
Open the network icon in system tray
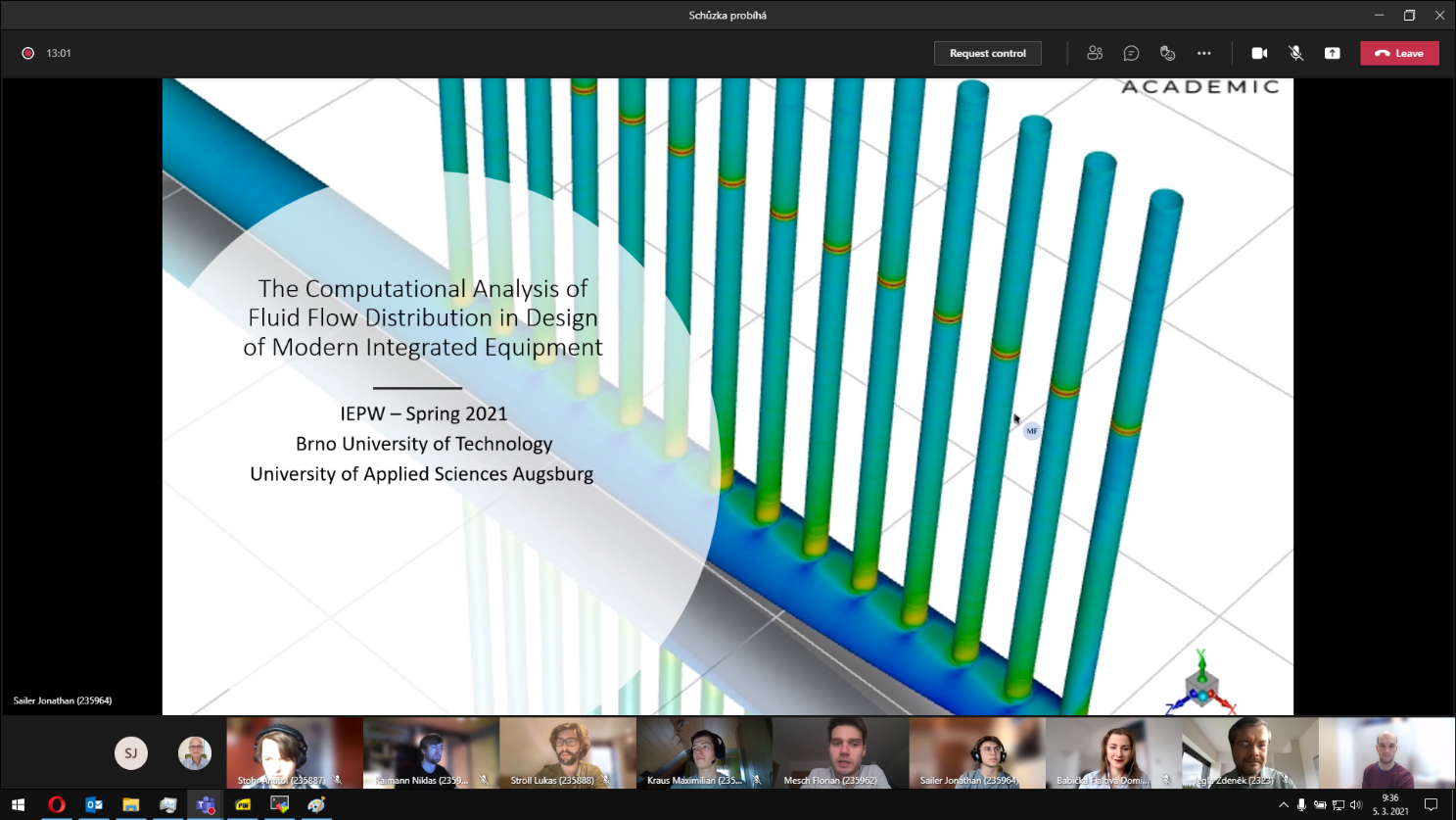pyautogui.click(x=1339, y=804)
